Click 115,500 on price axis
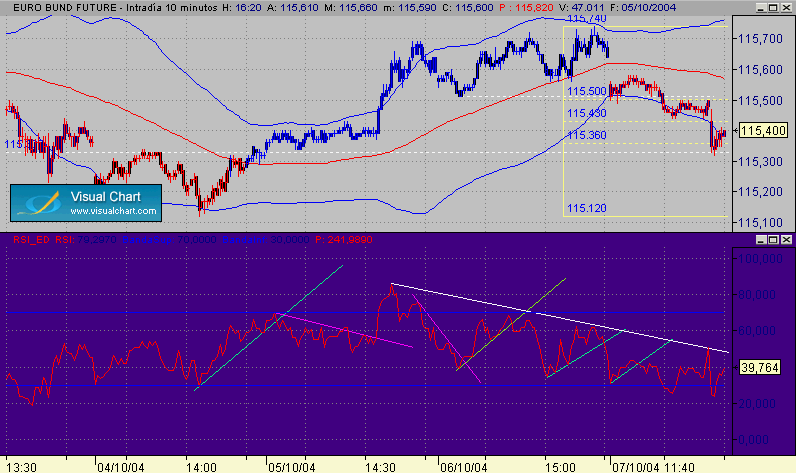The image size is (796, 473). (760, 100)
